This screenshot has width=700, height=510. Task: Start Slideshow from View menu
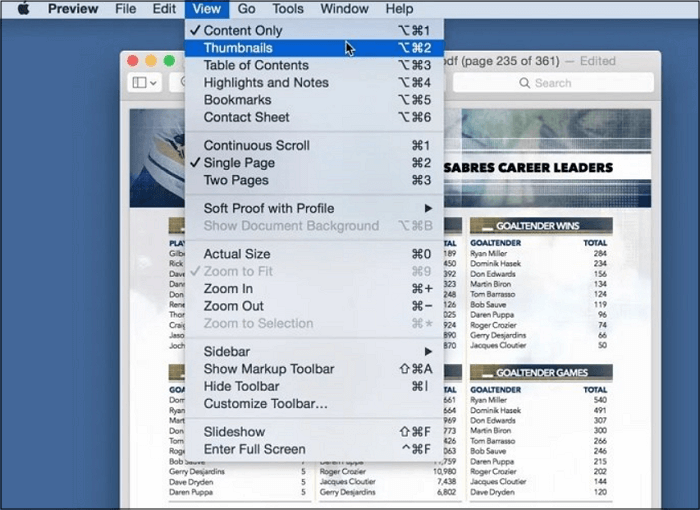coord(314,432)
